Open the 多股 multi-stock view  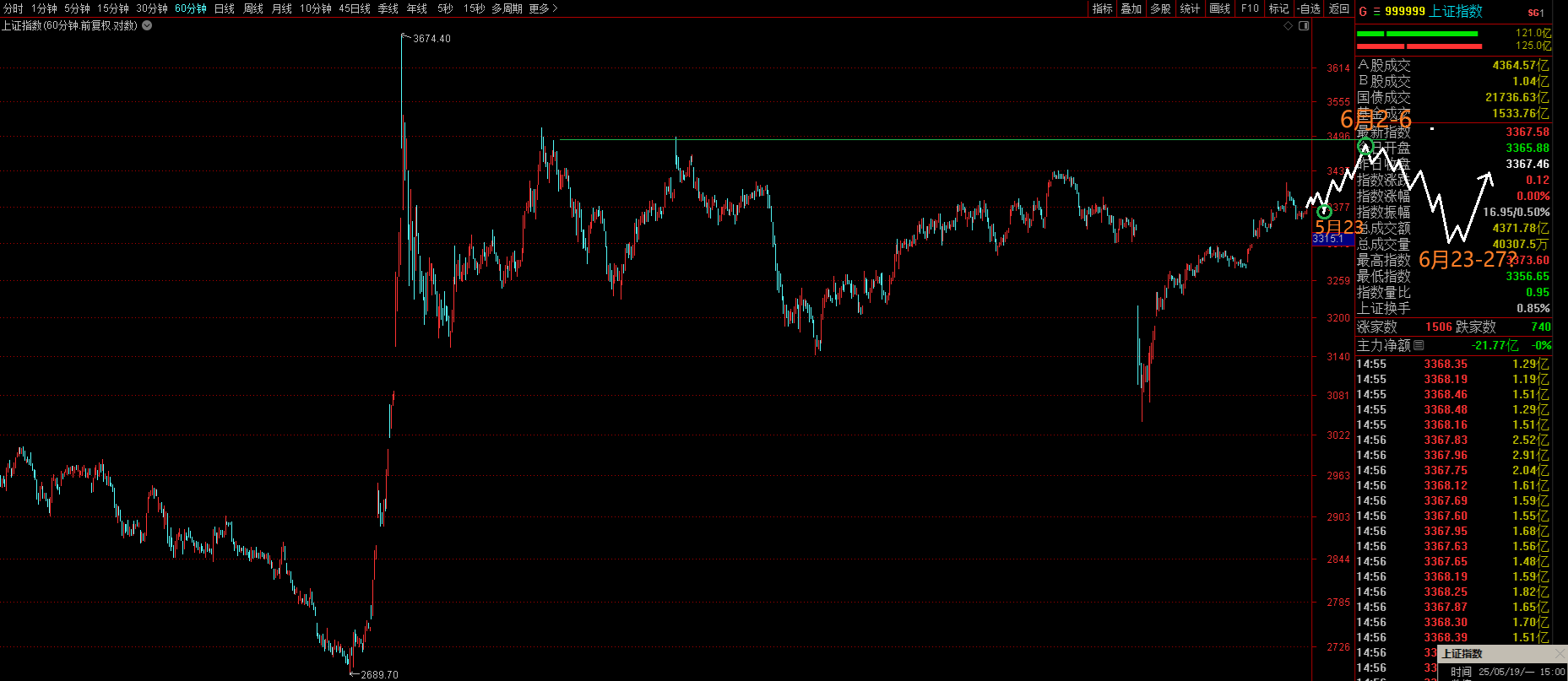coord(1161,8)
